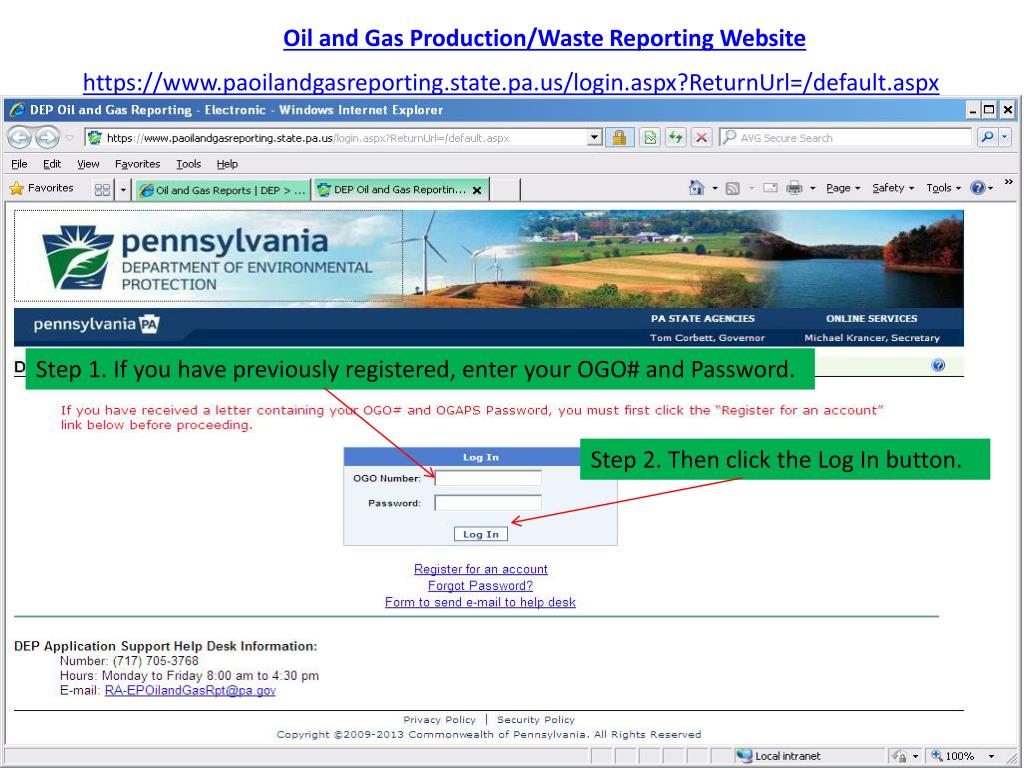
Task: Click inside the OGO Number field
Action: pos(488,478)
